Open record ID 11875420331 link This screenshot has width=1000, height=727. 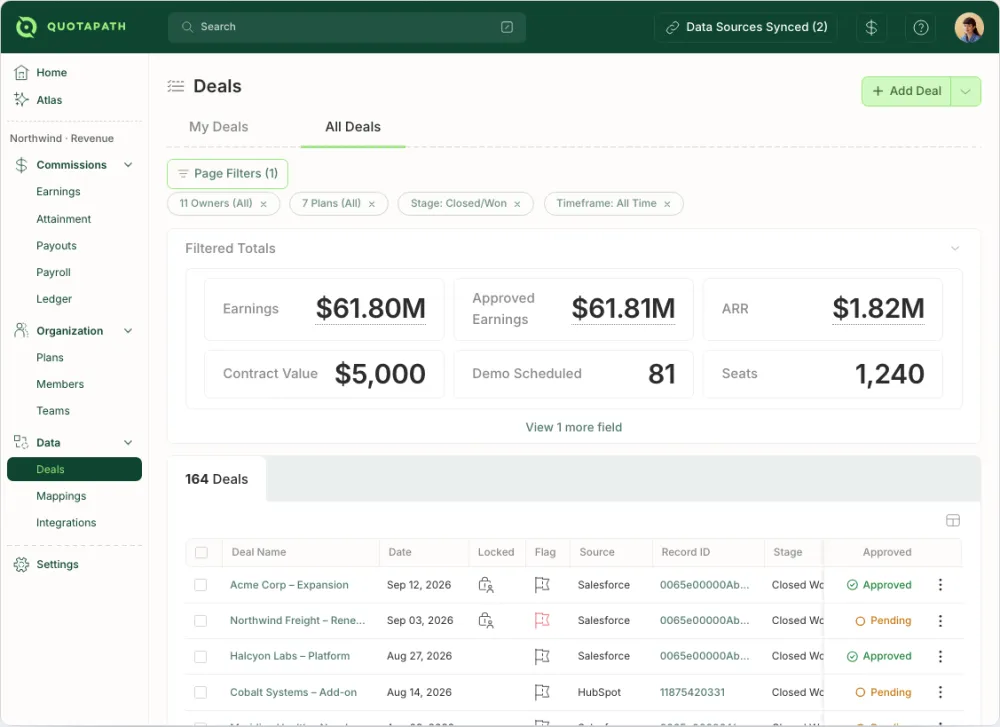(x=692, y=692)
